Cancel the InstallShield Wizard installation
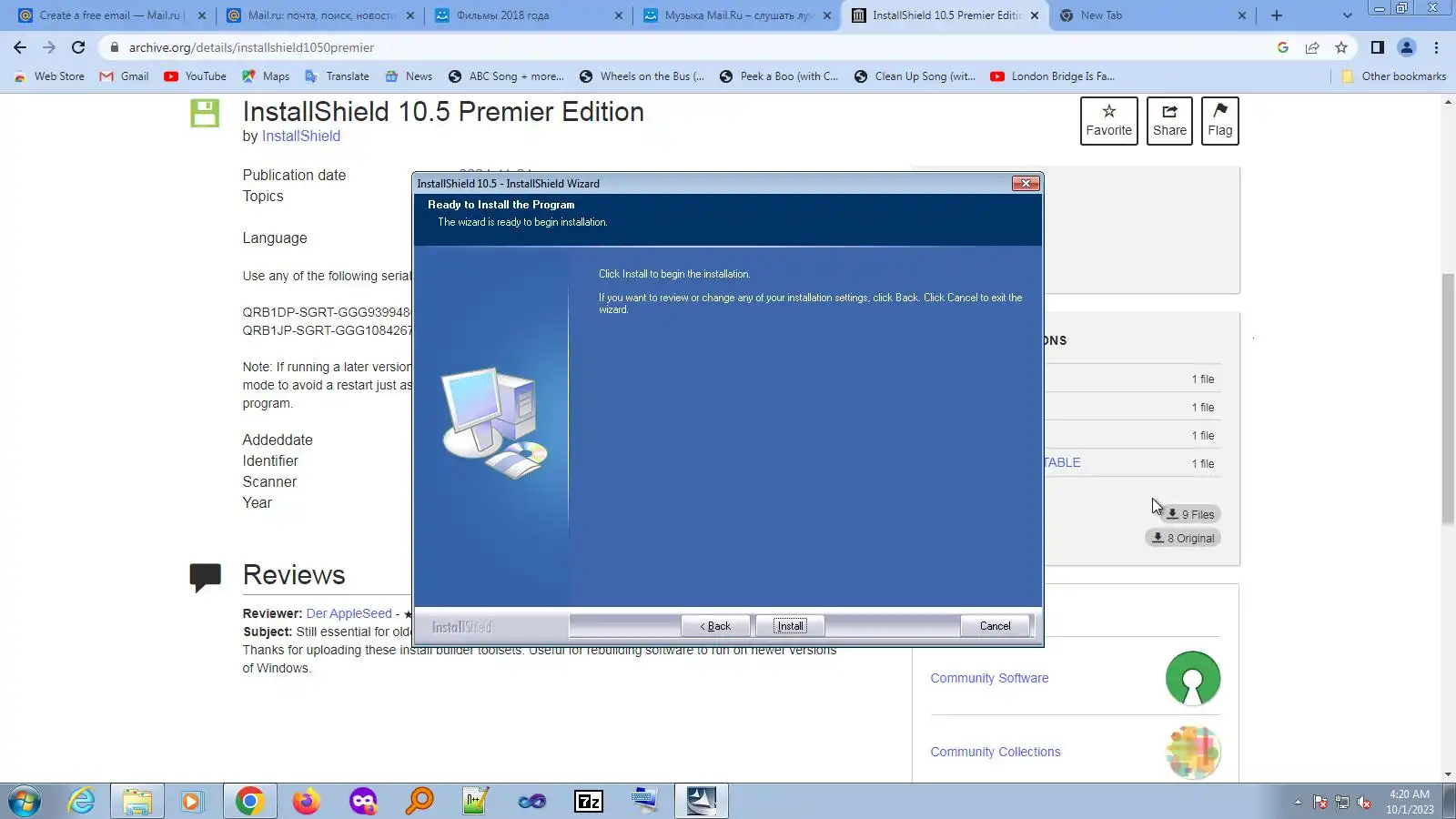 tap(995, 626)
